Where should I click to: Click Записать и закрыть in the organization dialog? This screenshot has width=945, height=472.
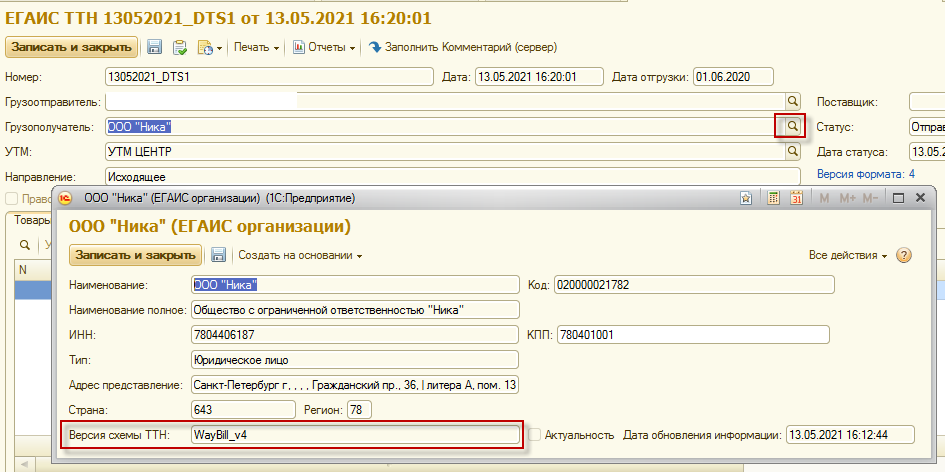click(x=134, y=255)
